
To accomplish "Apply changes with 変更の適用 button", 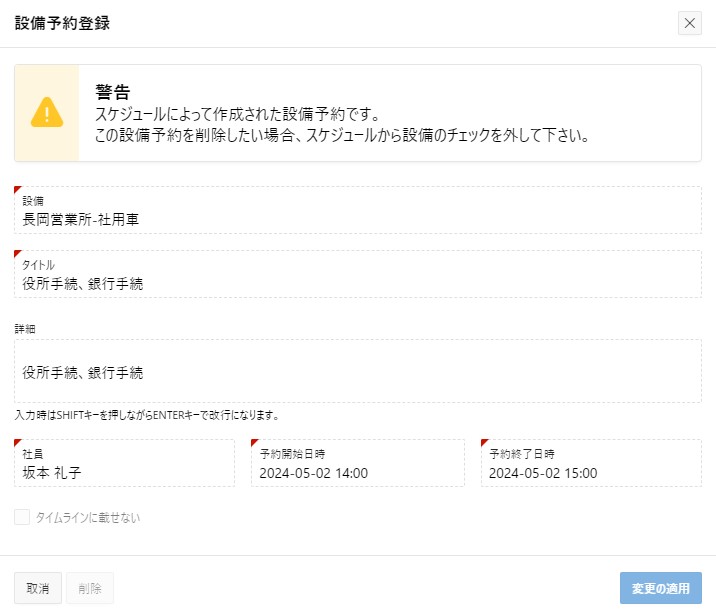I will point(660,588).
